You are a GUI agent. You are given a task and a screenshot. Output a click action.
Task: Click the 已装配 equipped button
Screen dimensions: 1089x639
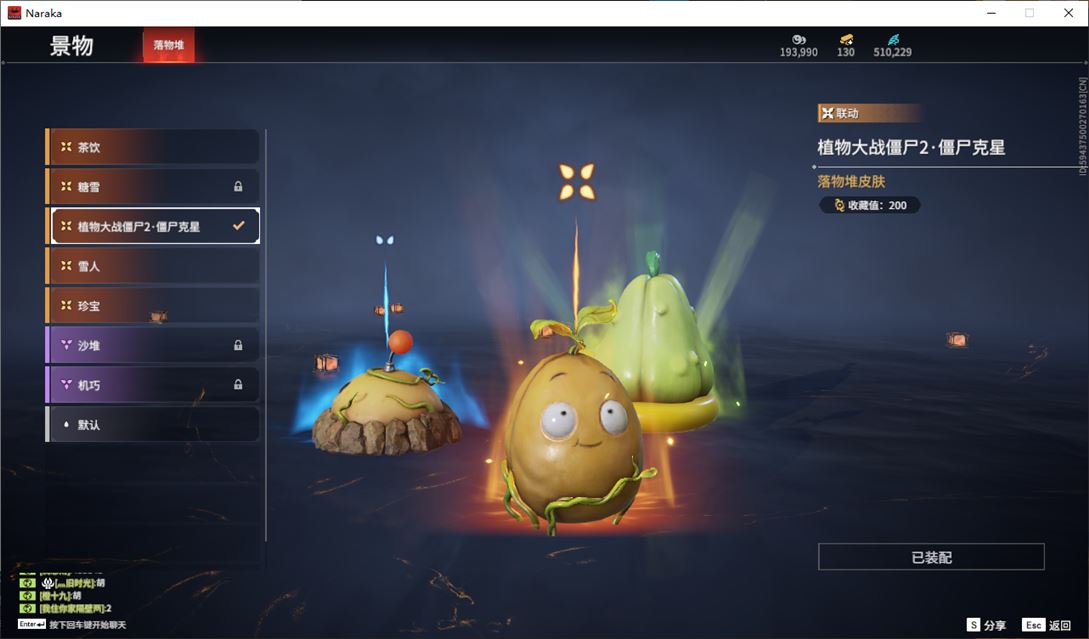pyautogui.click(x=931, y=557)
